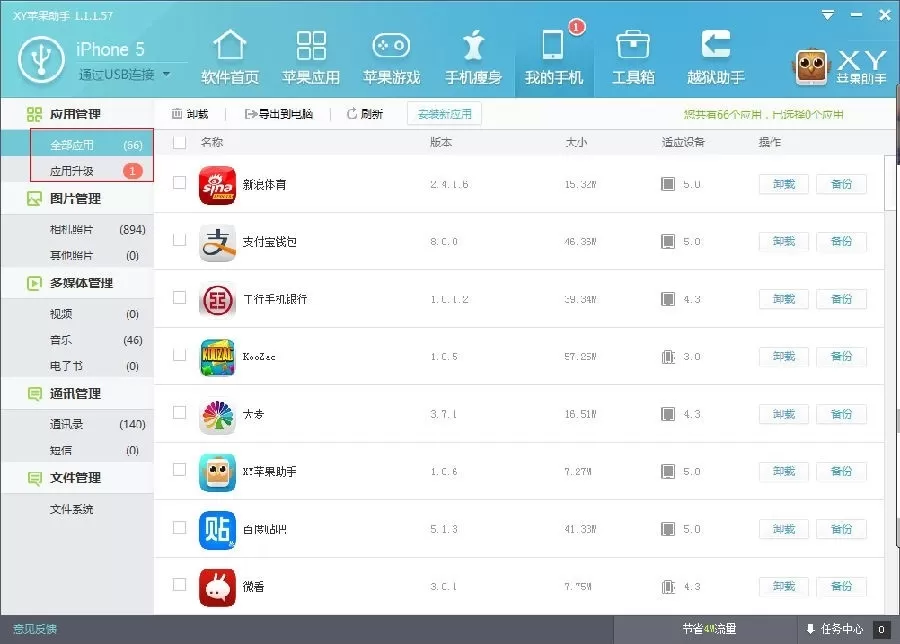Click the 任务中心 download arrow icon
900x644 pixels.
tap(810, 629)
